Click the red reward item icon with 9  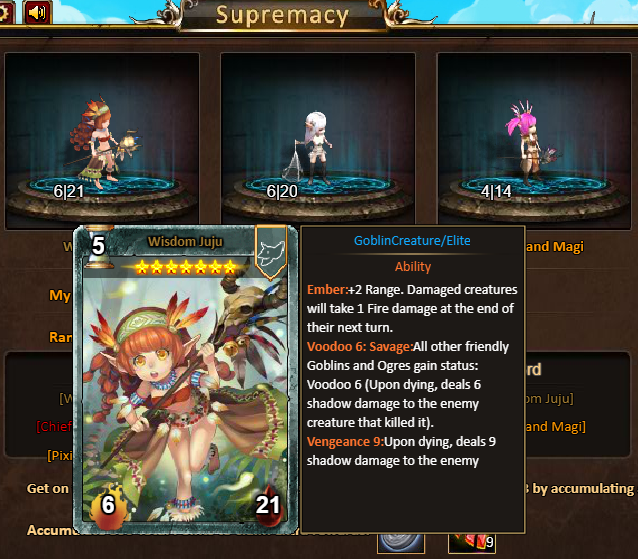point(472,543)
